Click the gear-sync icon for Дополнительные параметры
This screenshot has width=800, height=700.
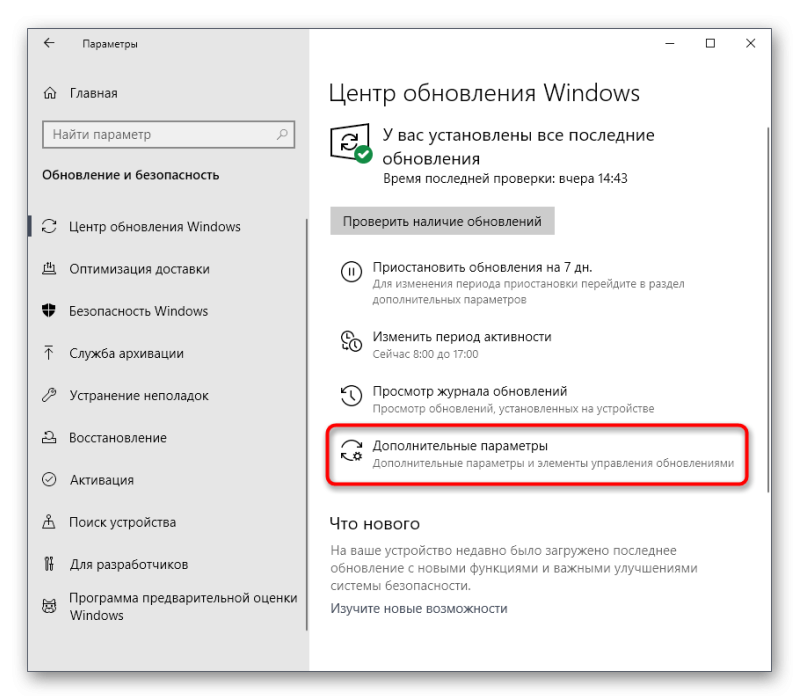pos(352,451)
